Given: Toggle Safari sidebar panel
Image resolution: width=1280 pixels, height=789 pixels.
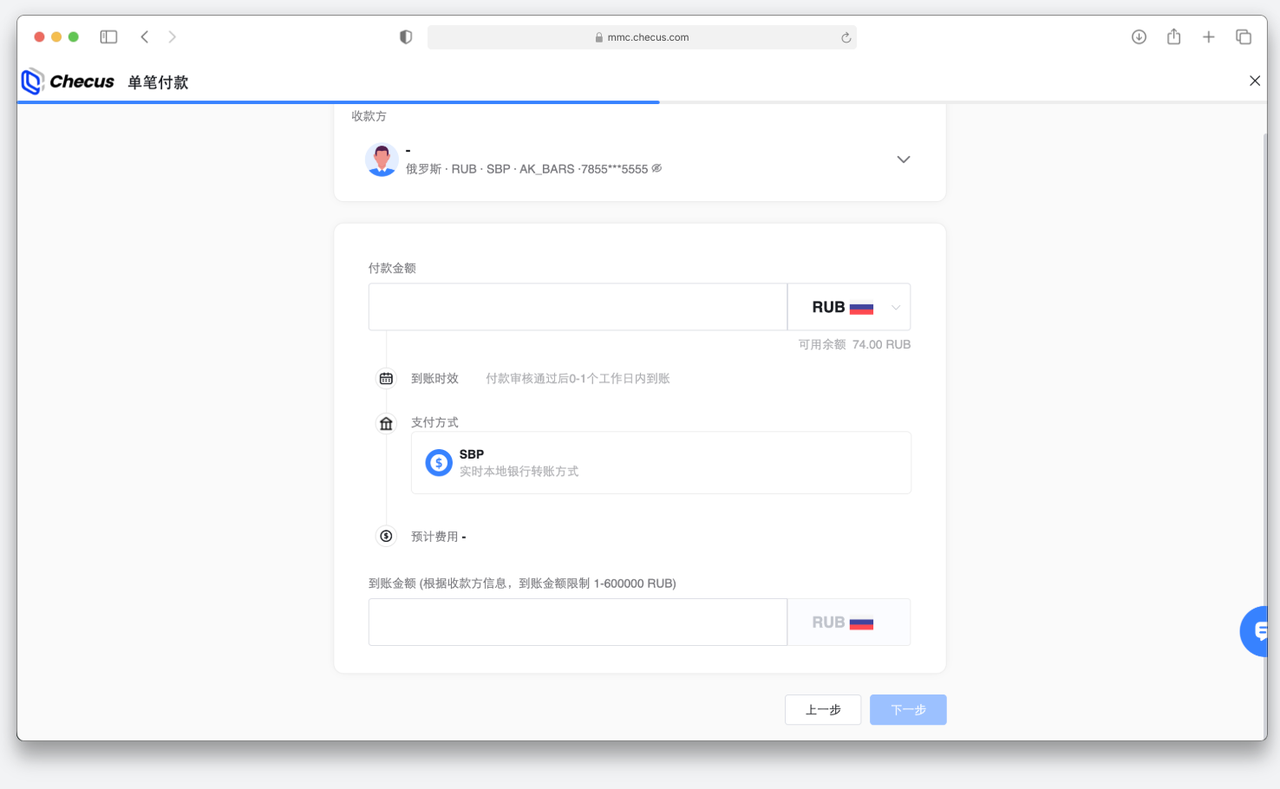Looking at the screenshot, I should tap(109, 37).
